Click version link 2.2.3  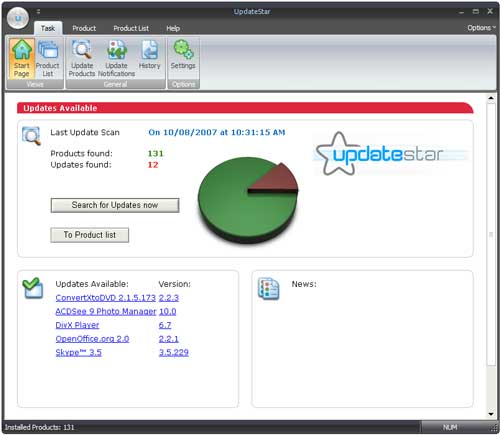[169, 298]
